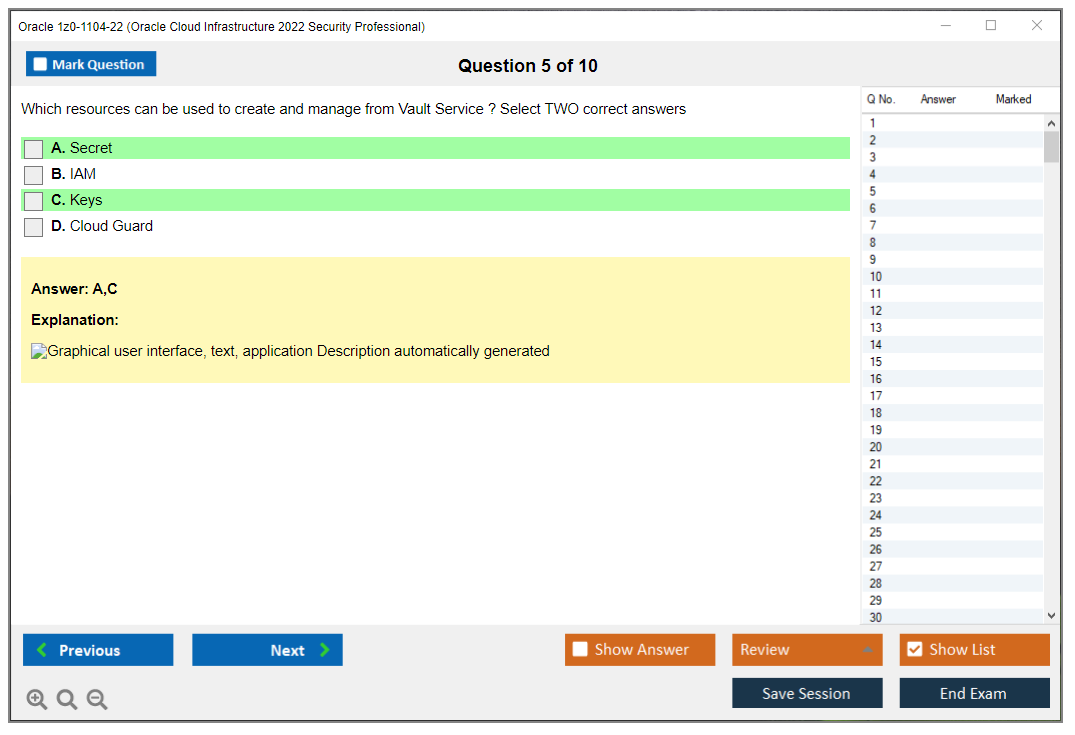Toggle the Mark Question checkbox

pyautogui.click(x=41, y=65)
